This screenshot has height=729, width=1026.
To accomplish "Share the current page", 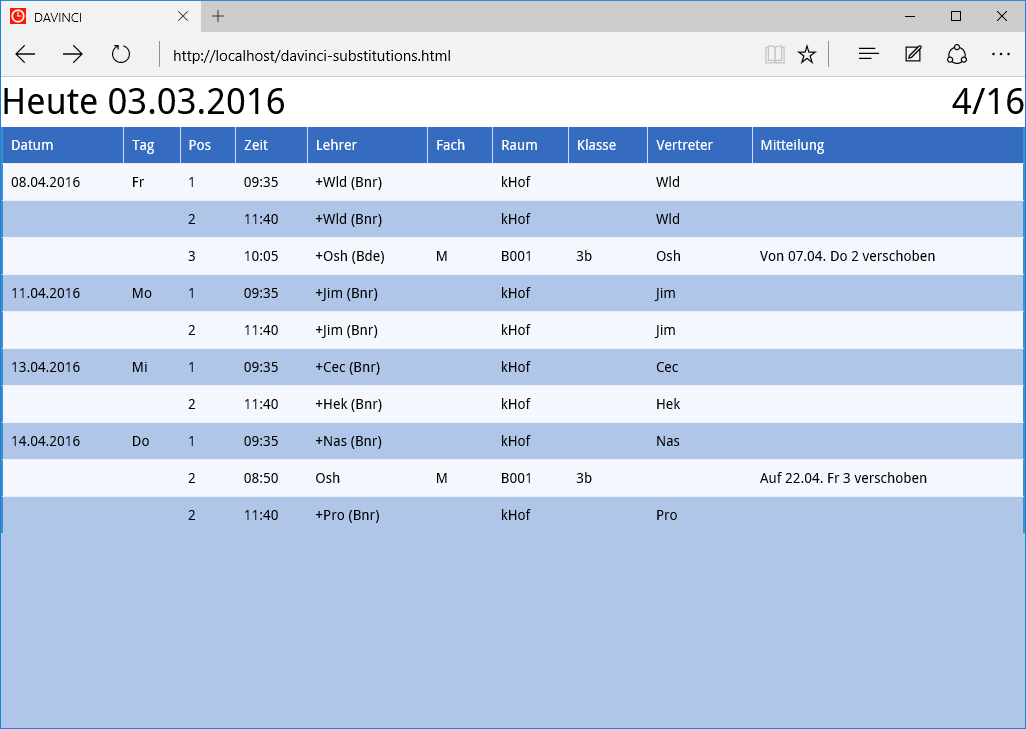I will 957,54.
